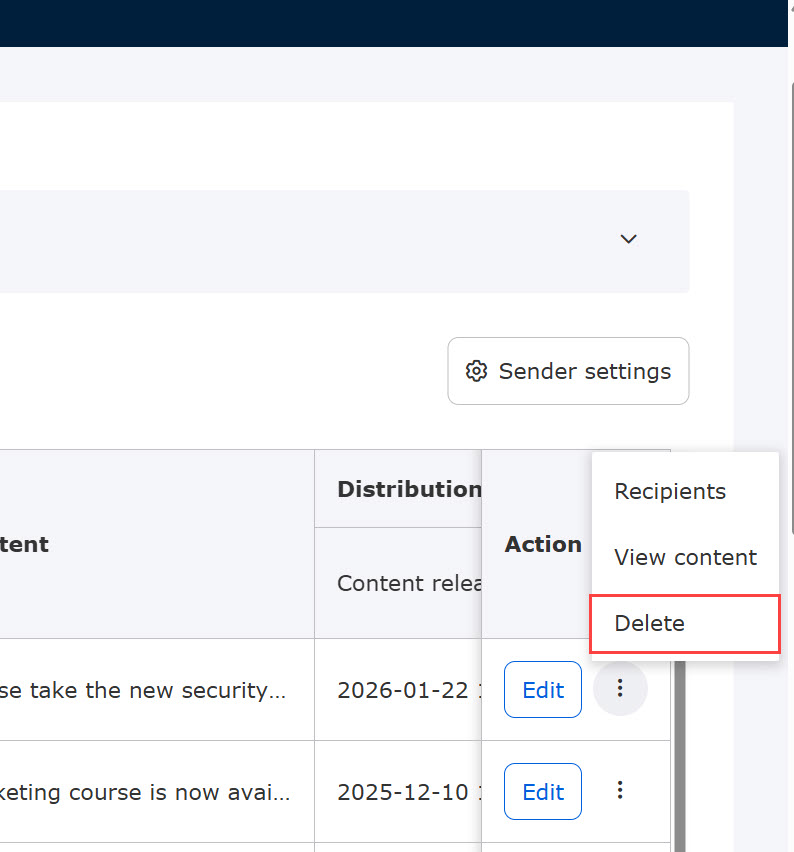This screenshot has width=794, height=852.
Task: Click the 2026-01-22 release date cell
Action: click(402, 690)
